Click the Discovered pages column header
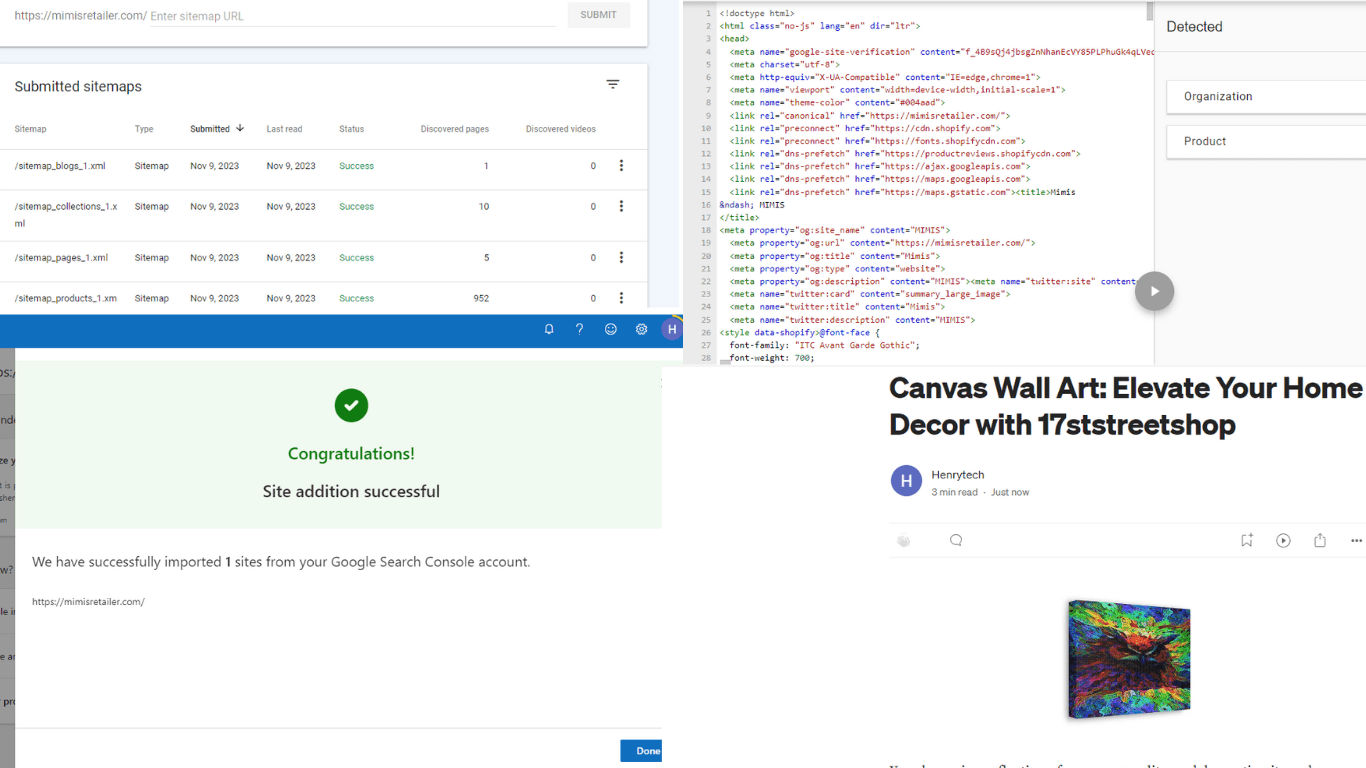1366x768 pixels. [455, 129]
